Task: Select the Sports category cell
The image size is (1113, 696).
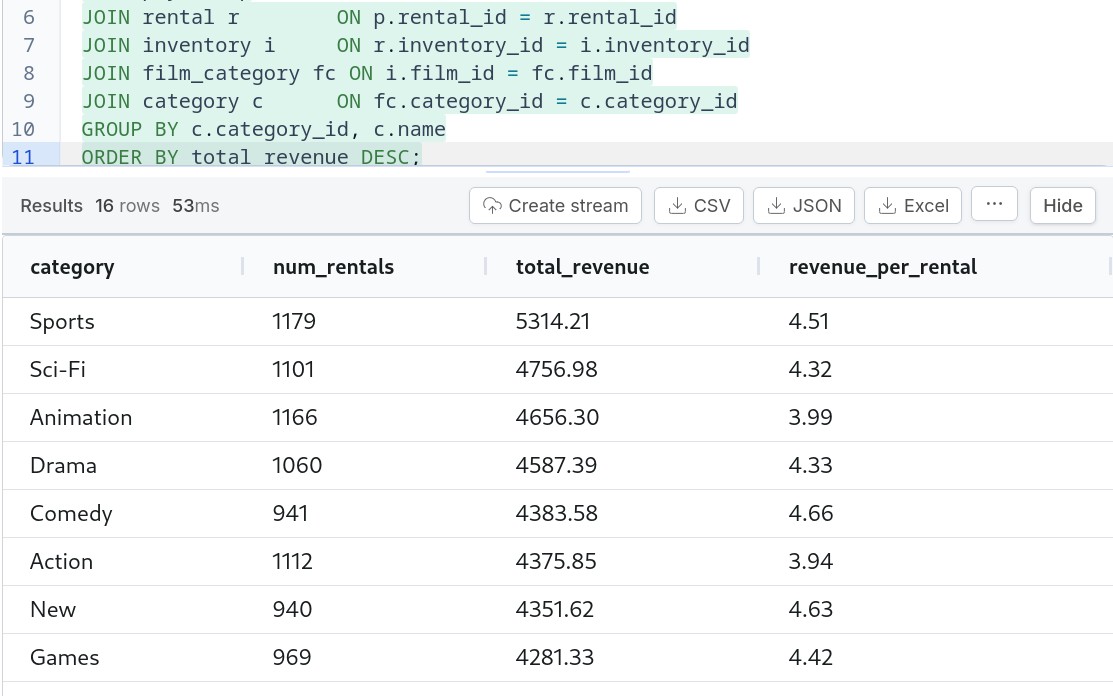Action: [62, 321]
